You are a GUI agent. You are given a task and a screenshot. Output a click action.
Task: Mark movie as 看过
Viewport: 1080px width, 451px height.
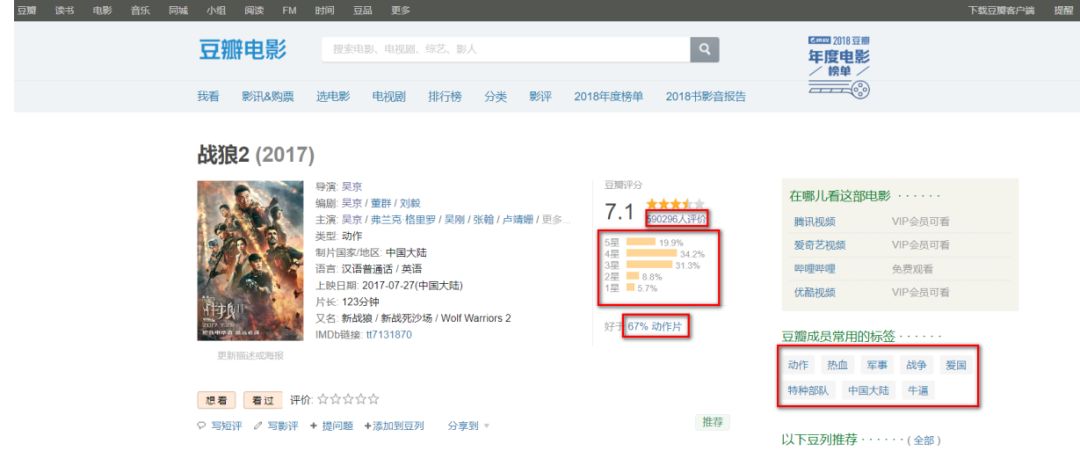(x=263, y=400)
